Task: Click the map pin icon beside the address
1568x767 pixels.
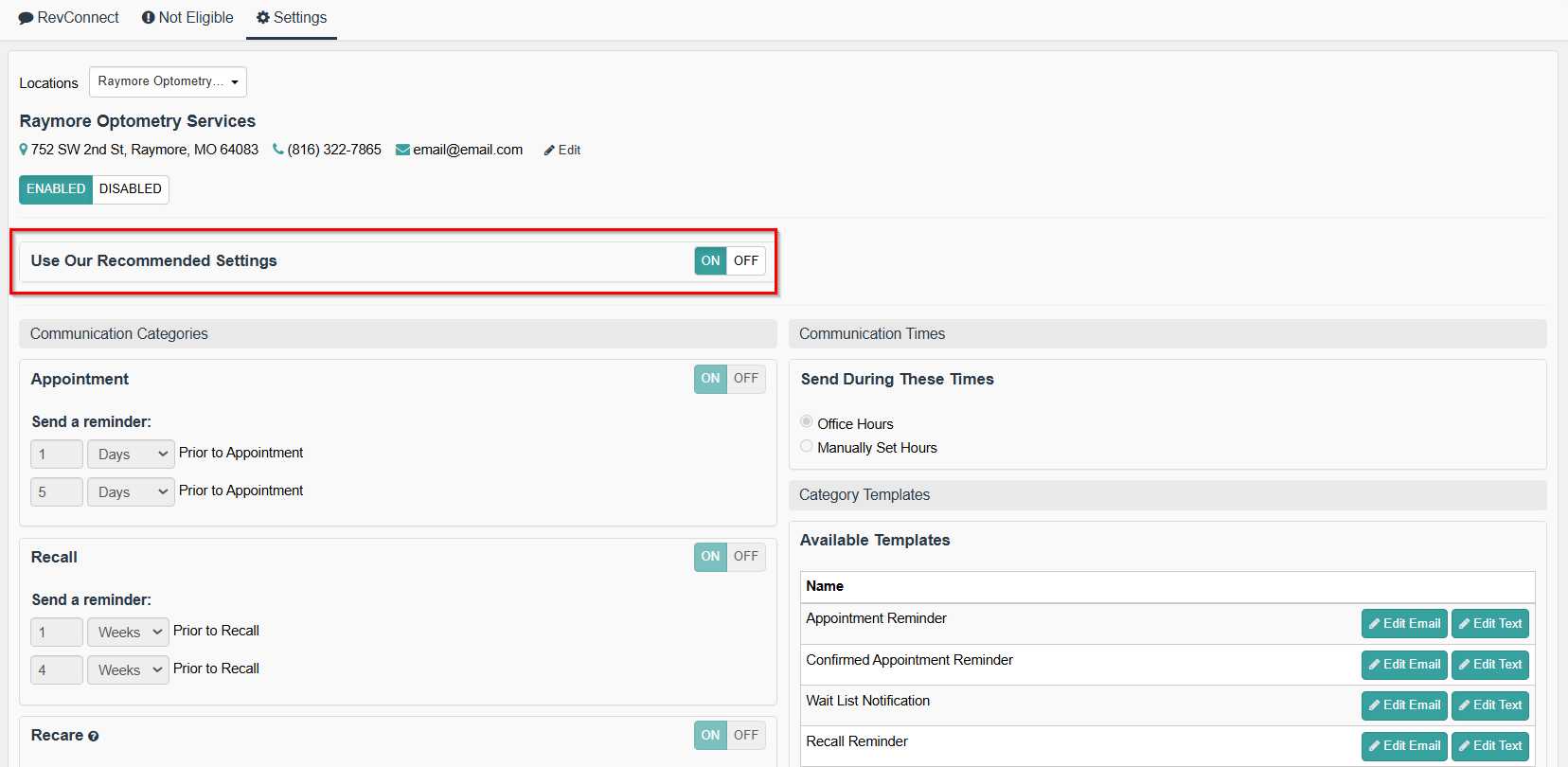Action: coord(24,150)
